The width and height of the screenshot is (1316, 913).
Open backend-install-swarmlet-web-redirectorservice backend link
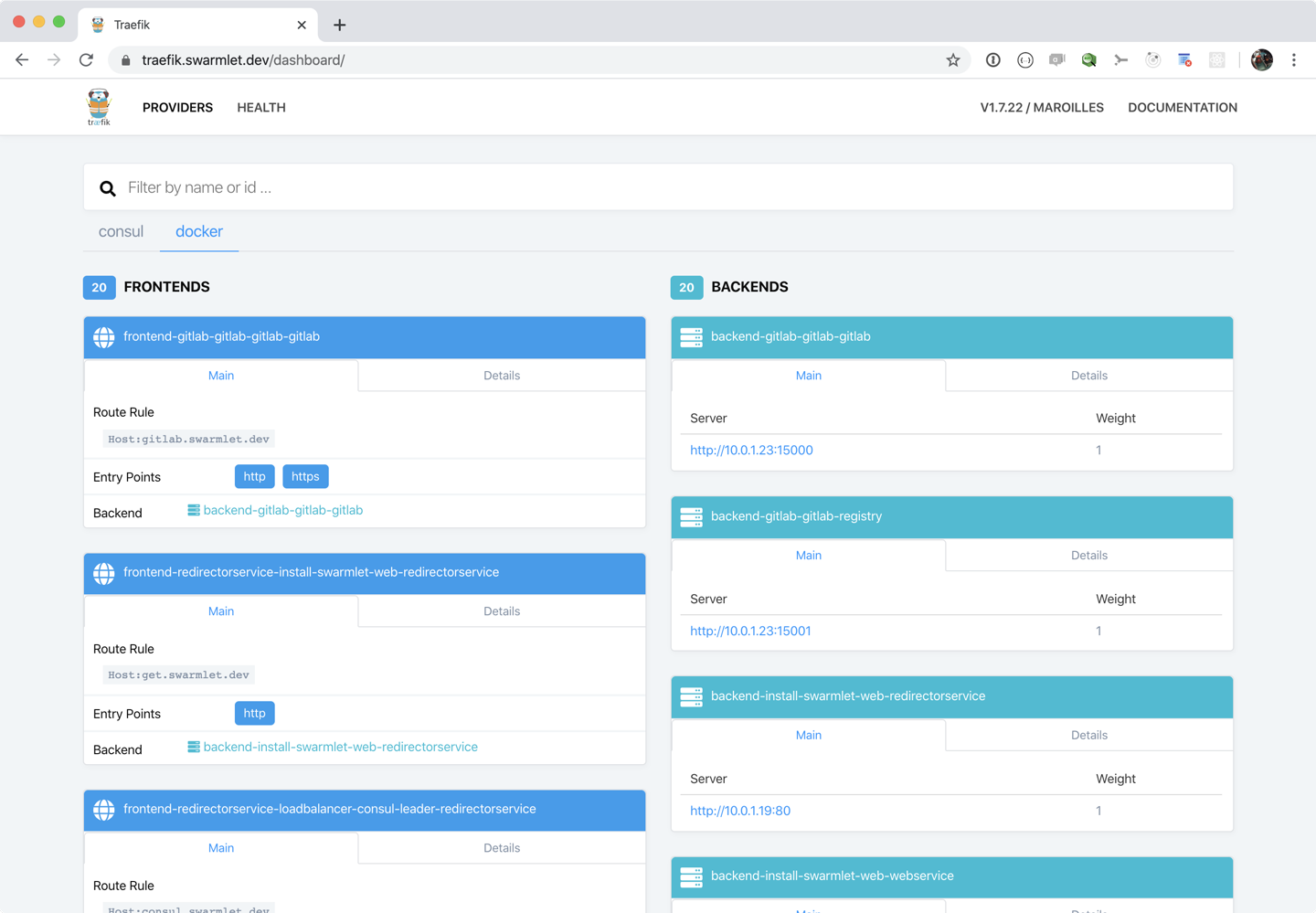point(340,748)
